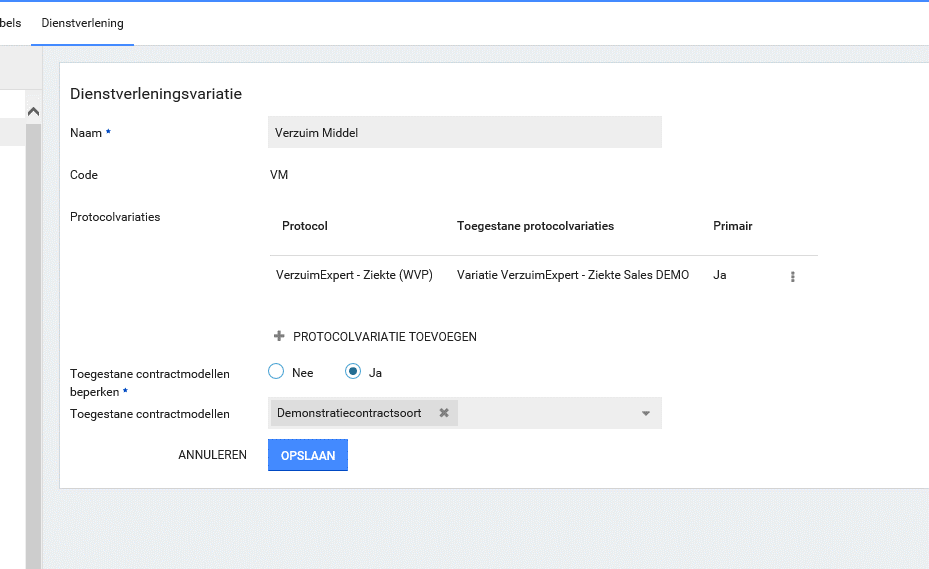Switch to the Dienstverlening tab
Screen dimensions: 929x569
(82, 23)
